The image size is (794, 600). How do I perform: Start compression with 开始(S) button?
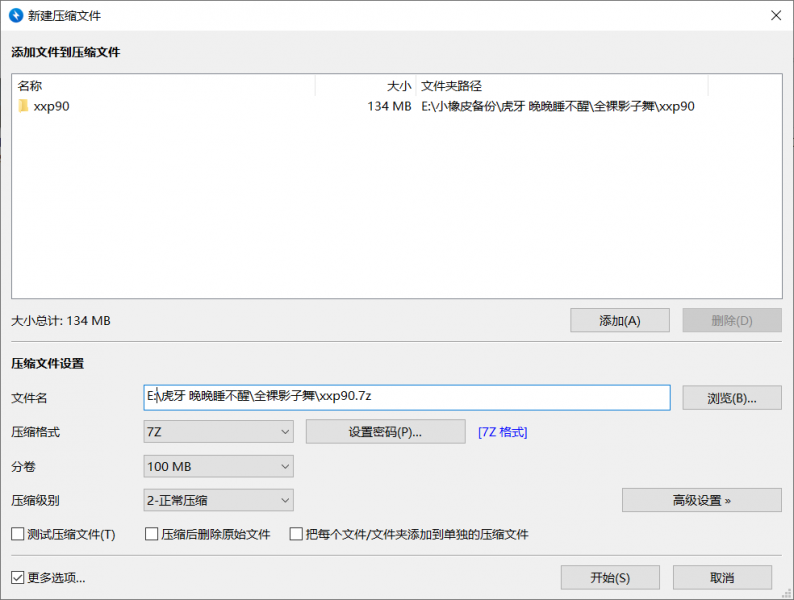click(x=610, y=577)
